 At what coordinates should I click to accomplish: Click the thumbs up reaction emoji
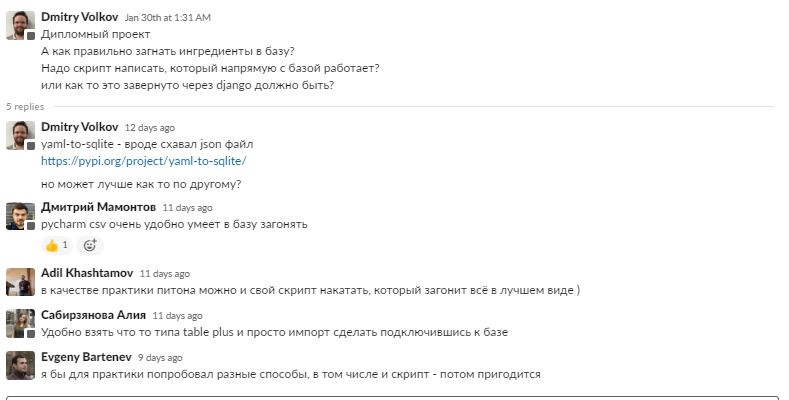click(57, 246)
